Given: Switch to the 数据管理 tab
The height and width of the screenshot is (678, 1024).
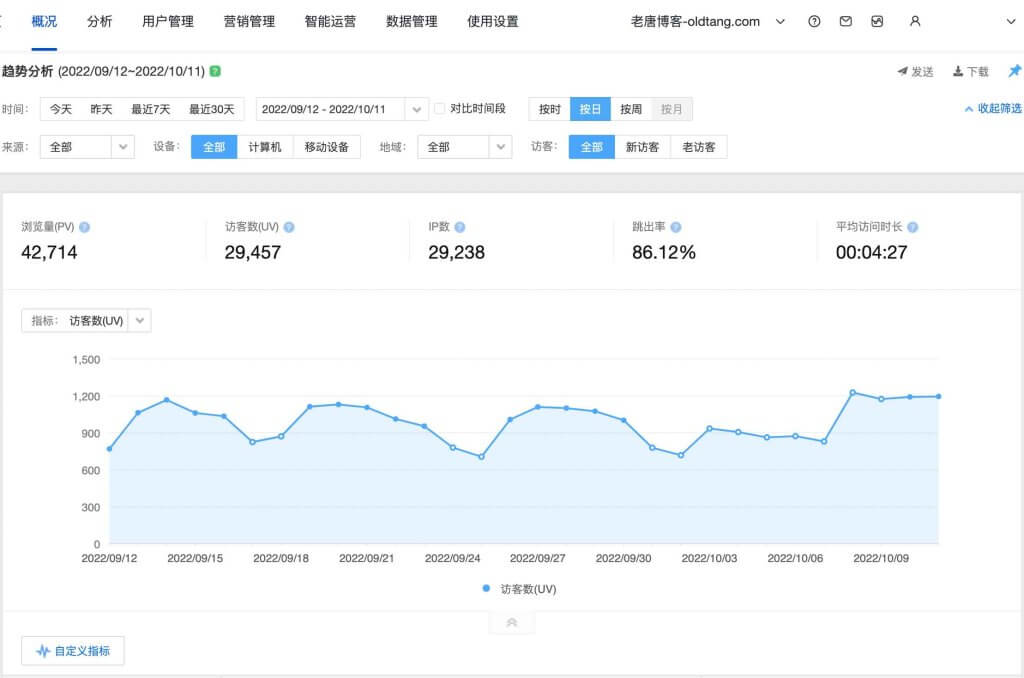Looking at the screenshot, I should coord(411,21).
